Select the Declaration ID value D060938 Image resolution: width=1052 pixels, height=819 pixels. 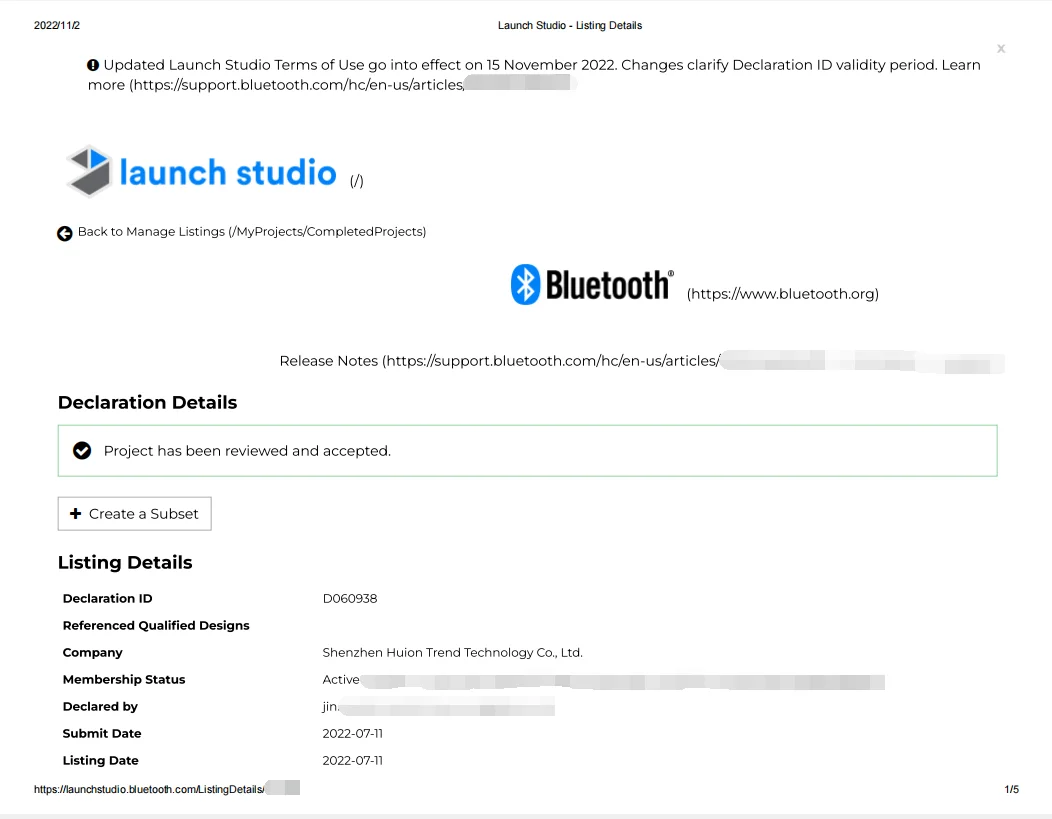coord(349,599)
